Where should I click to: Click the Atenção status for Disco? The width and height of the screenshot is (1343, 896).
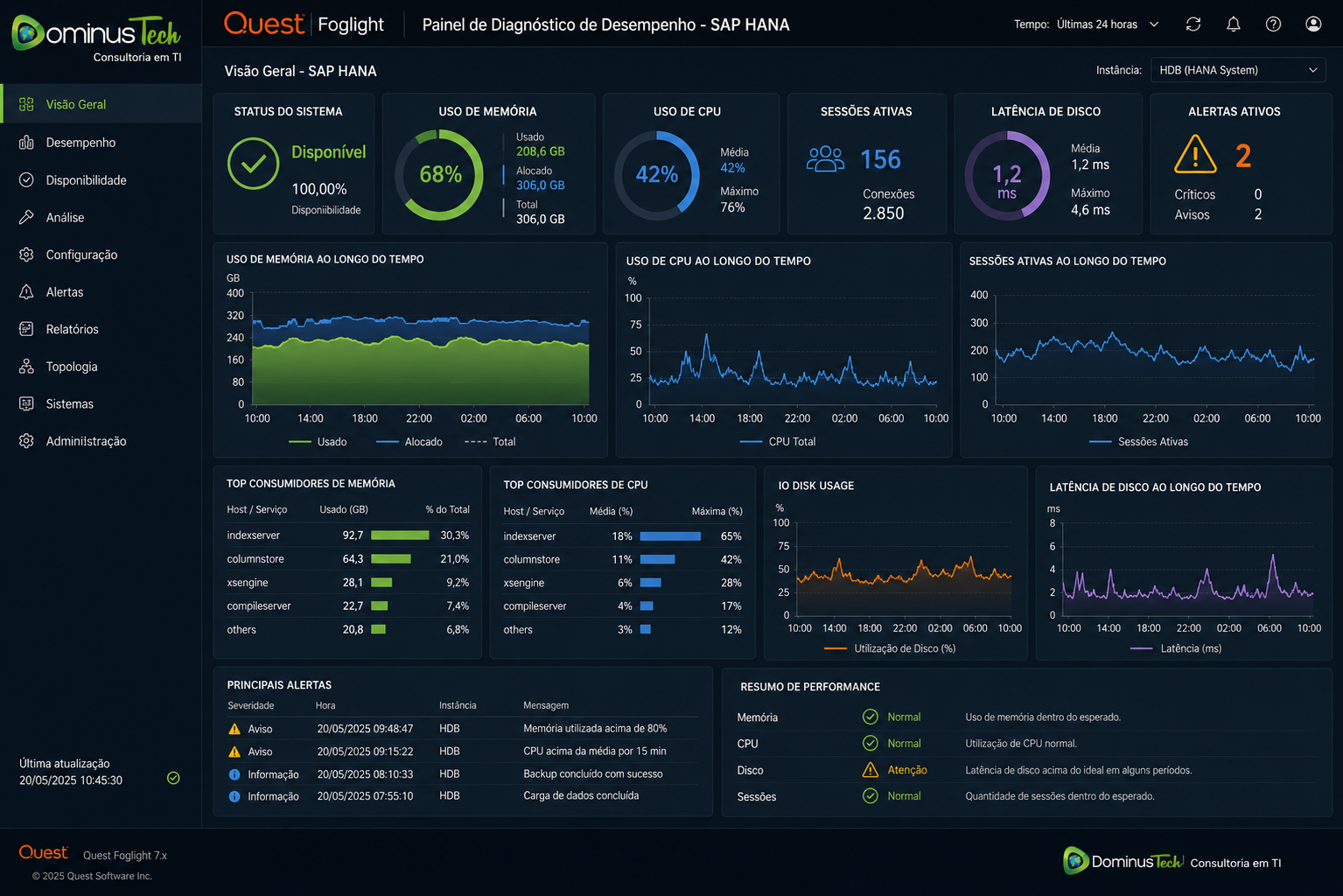907,770
